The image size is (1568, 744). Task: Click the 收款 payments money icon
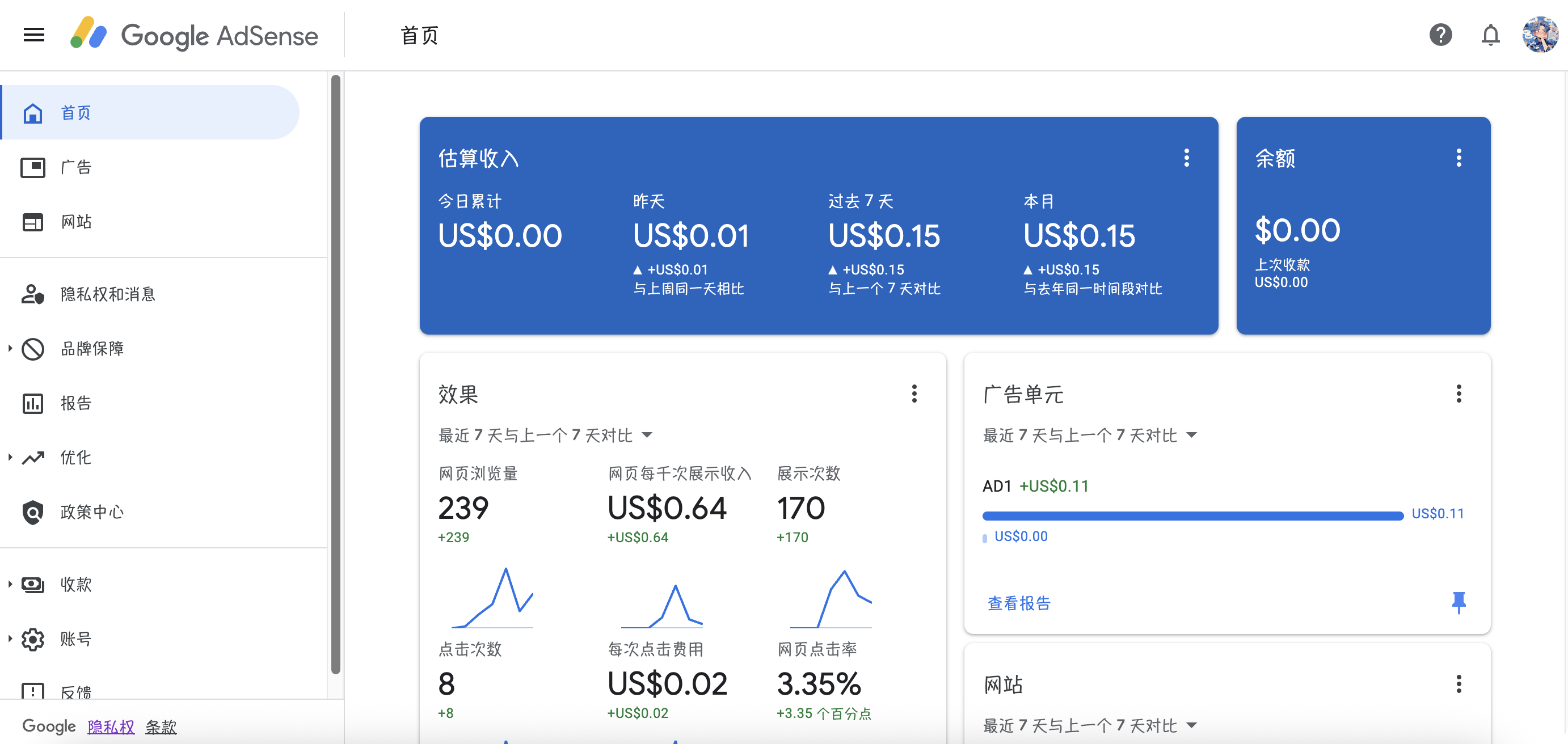[33, 585]
